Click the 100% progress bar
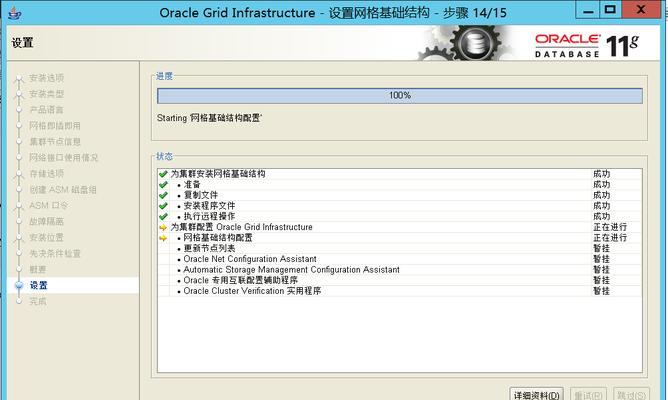This screenshot has width=668, height=400. point(400,96)
